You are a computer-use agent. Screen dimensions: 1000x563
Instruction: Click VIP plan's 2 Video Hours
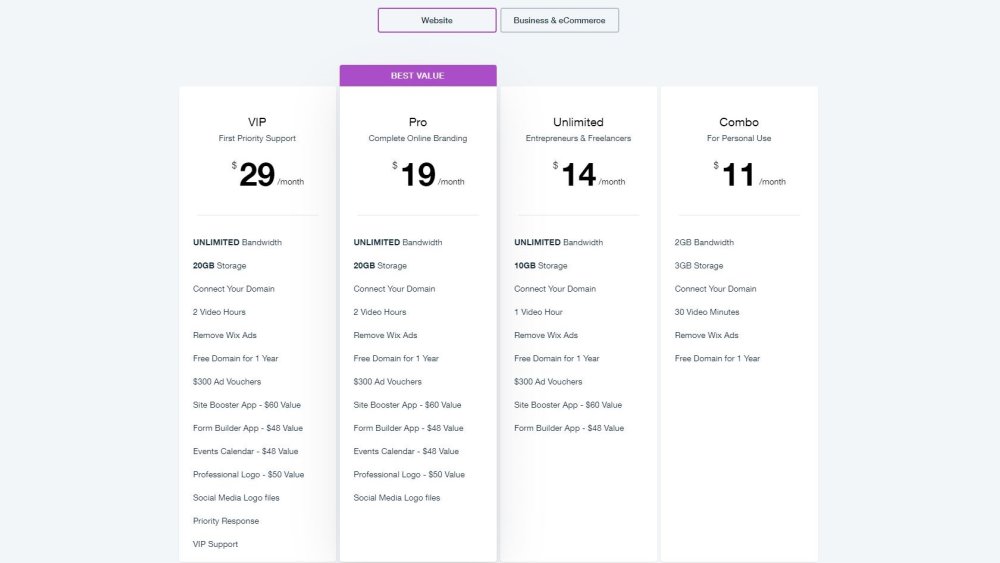point(219,312)
